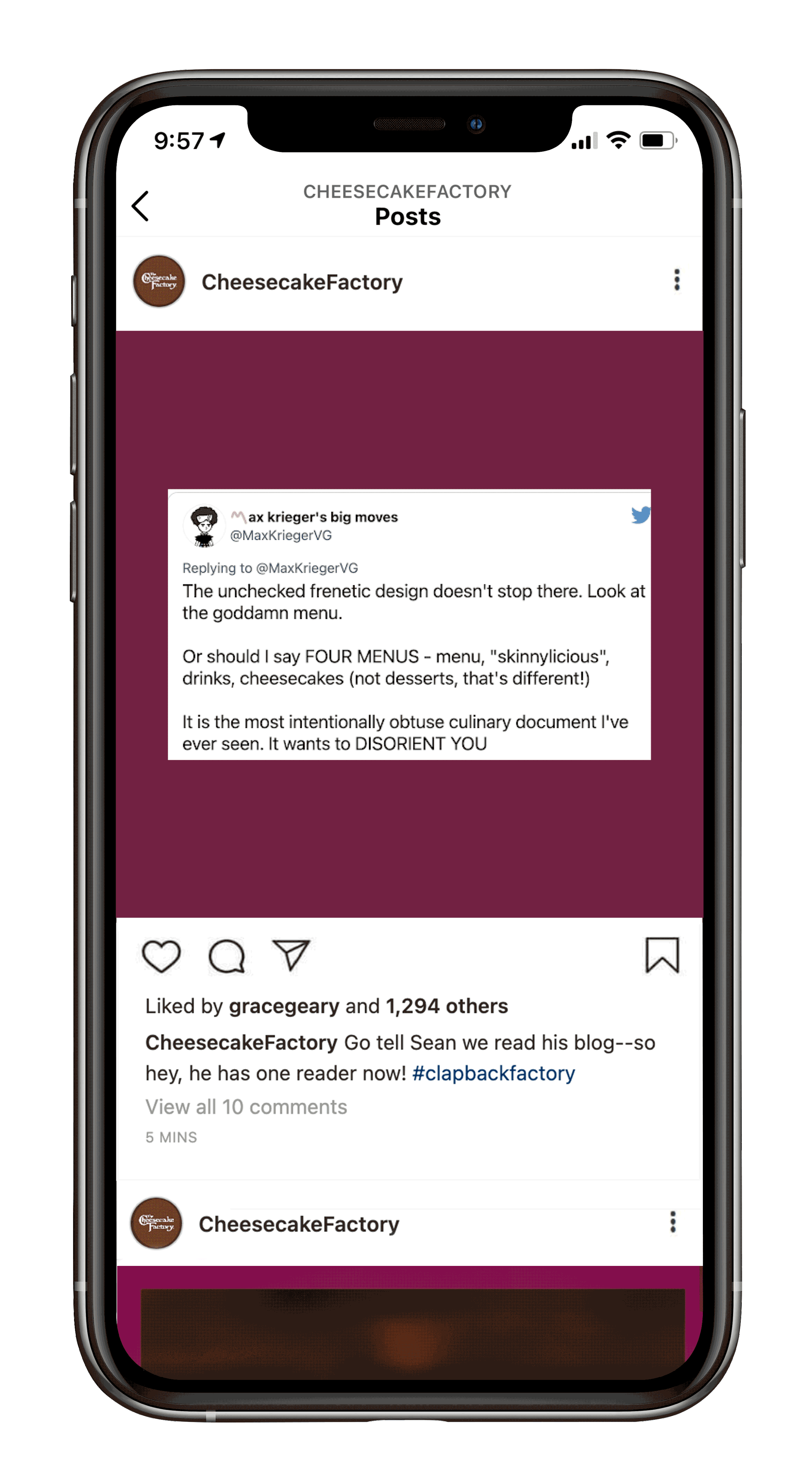Open the second post's three-dot options
The height and width of the screenshot is (1466, 812).
coord(673,1222)
